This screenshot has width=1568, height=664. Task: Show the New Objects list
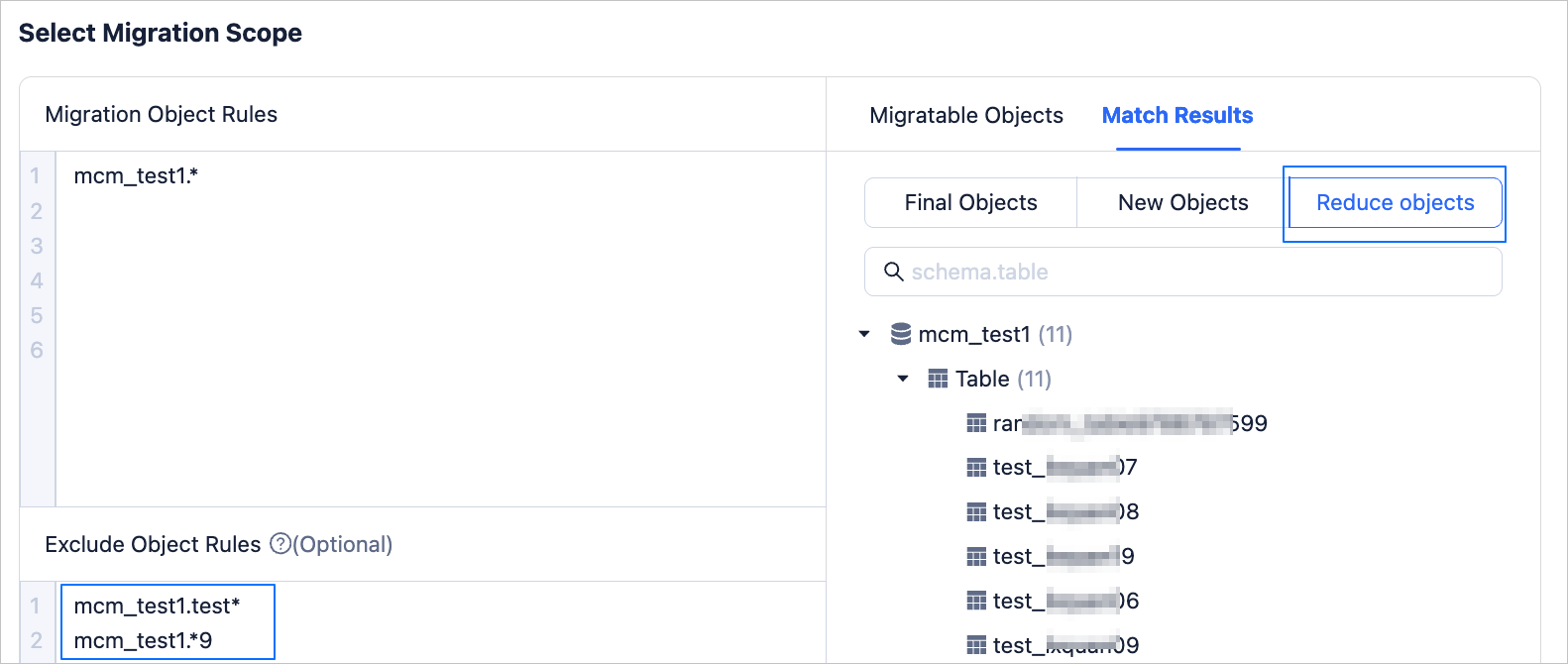1182,203
